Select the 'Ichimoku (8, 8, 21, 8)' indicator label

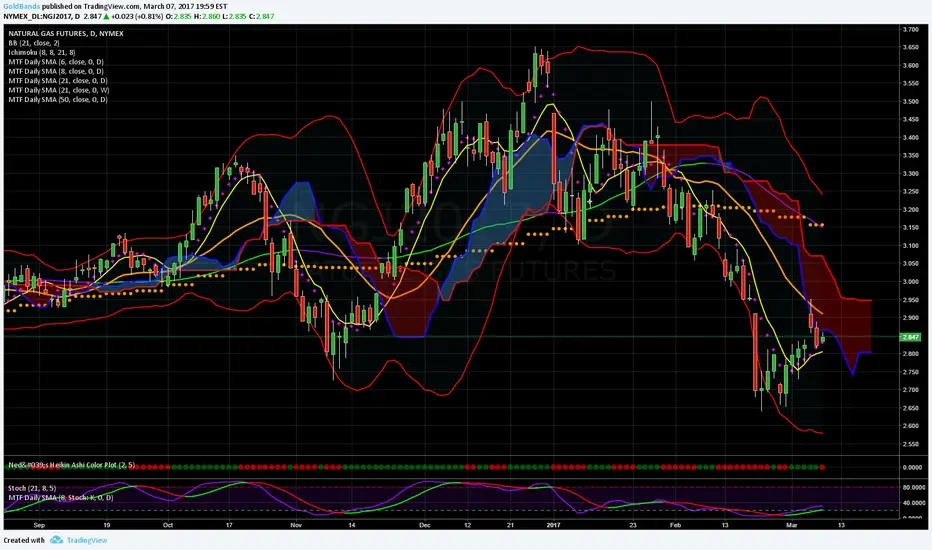point(42,52)
